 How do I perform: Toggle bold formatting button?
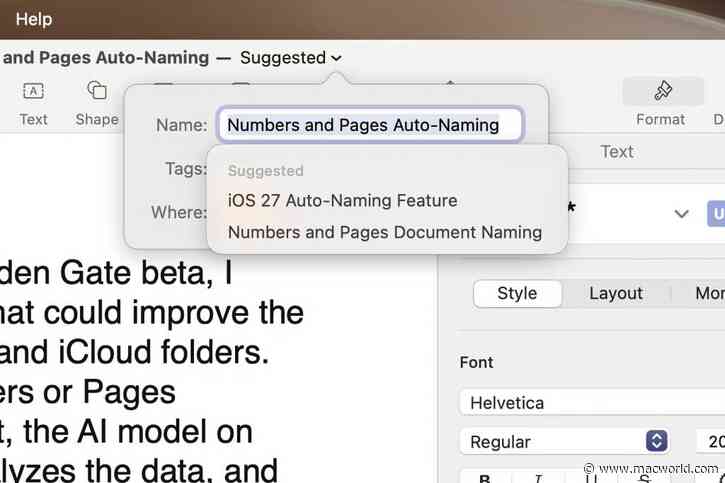coord(484,477)
